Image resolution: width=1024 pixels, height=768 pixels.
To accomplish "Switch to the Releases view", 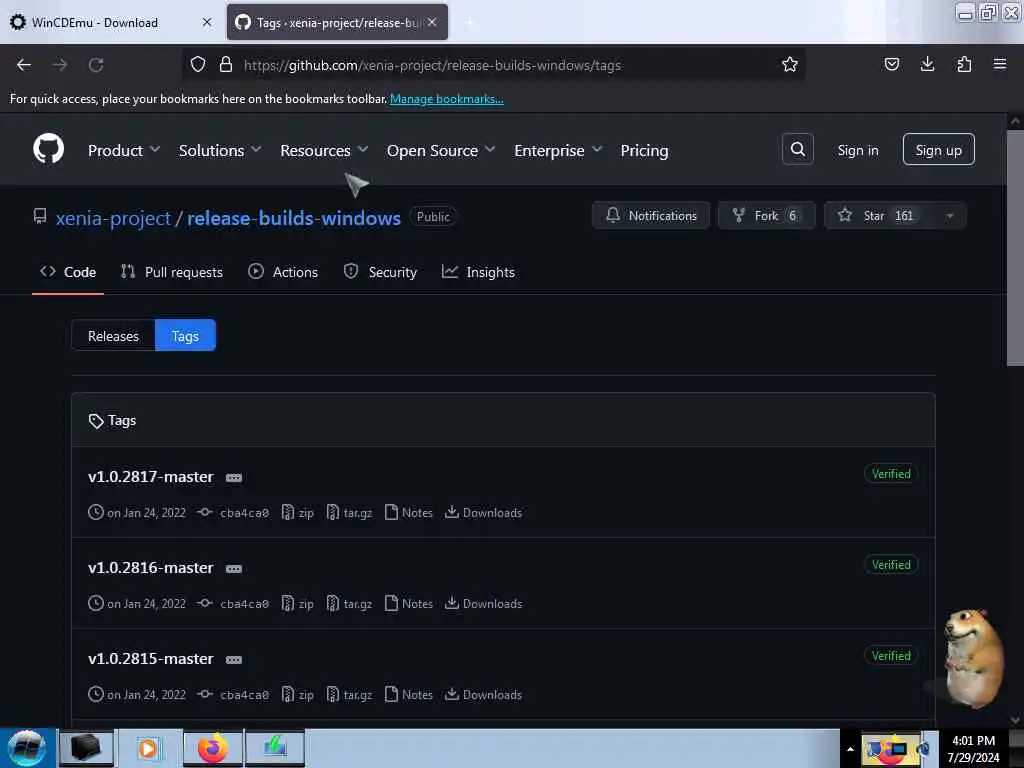I will (x=114, y=336).
